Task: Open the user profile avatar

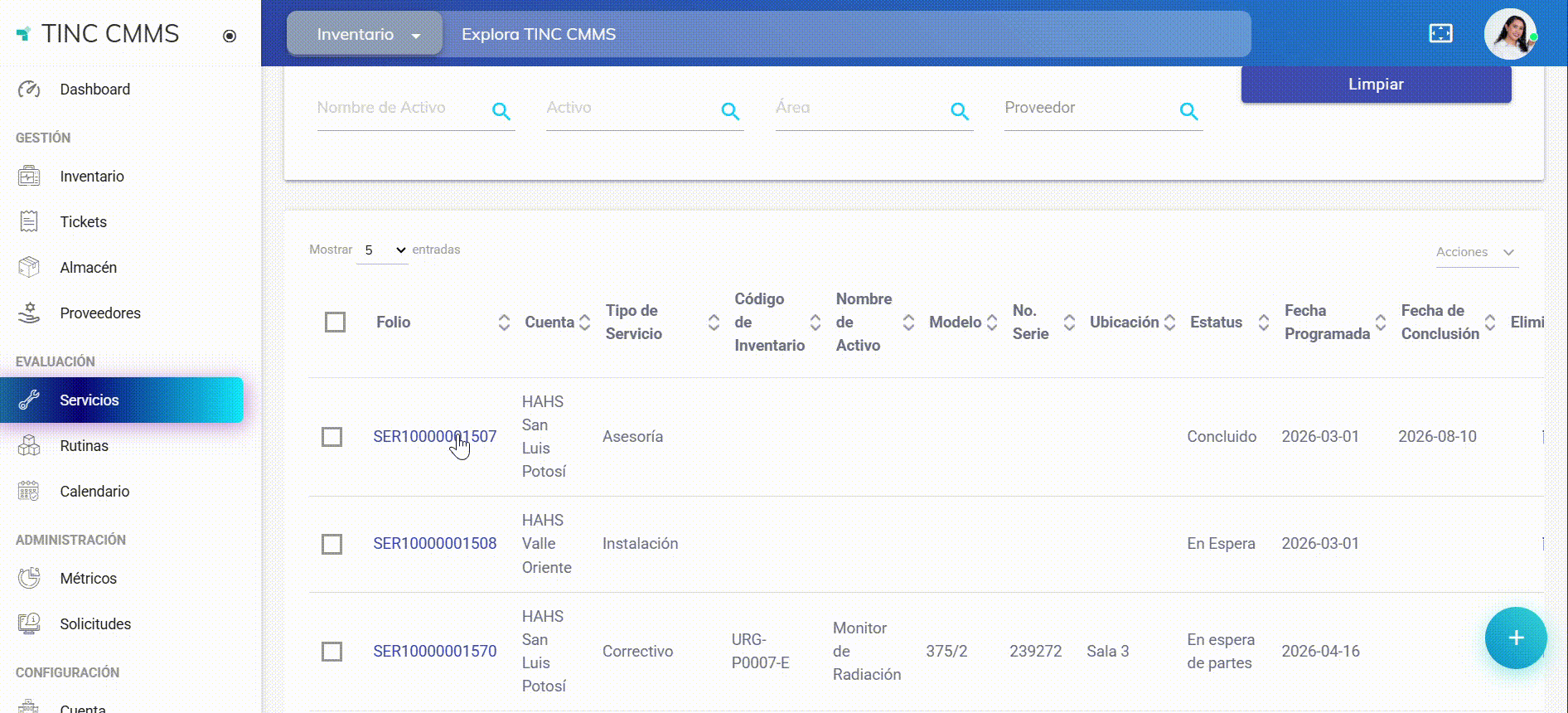Action: [x=1510, y=34]
